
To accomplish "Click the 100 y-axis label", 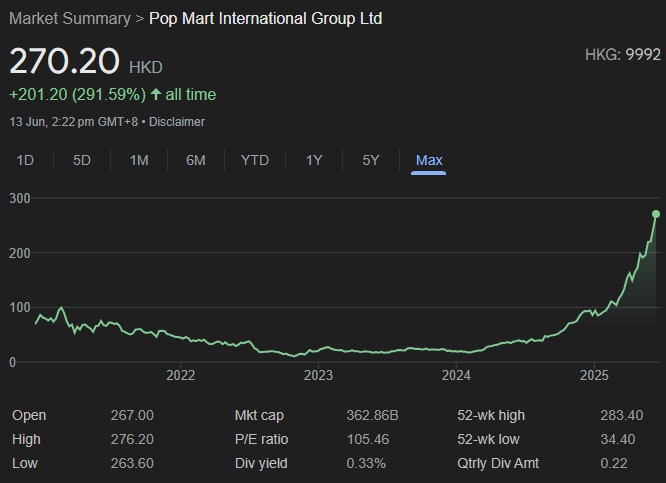I will (20, 308).
